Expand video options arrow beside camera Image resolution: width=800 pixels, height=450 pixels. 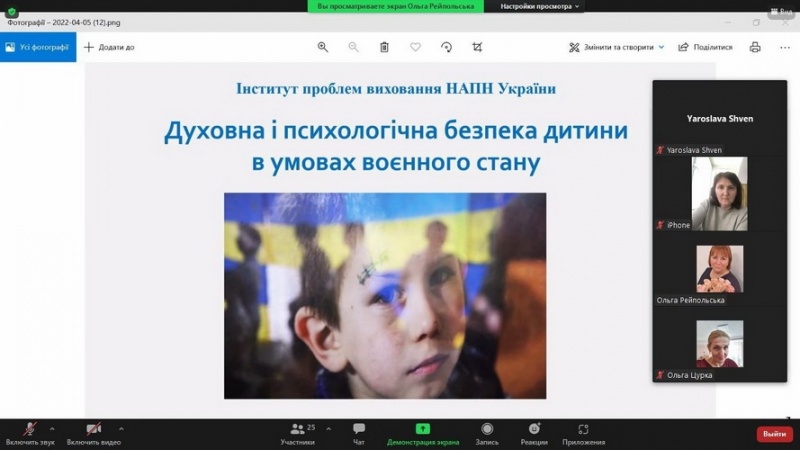[x=121, y=427]
